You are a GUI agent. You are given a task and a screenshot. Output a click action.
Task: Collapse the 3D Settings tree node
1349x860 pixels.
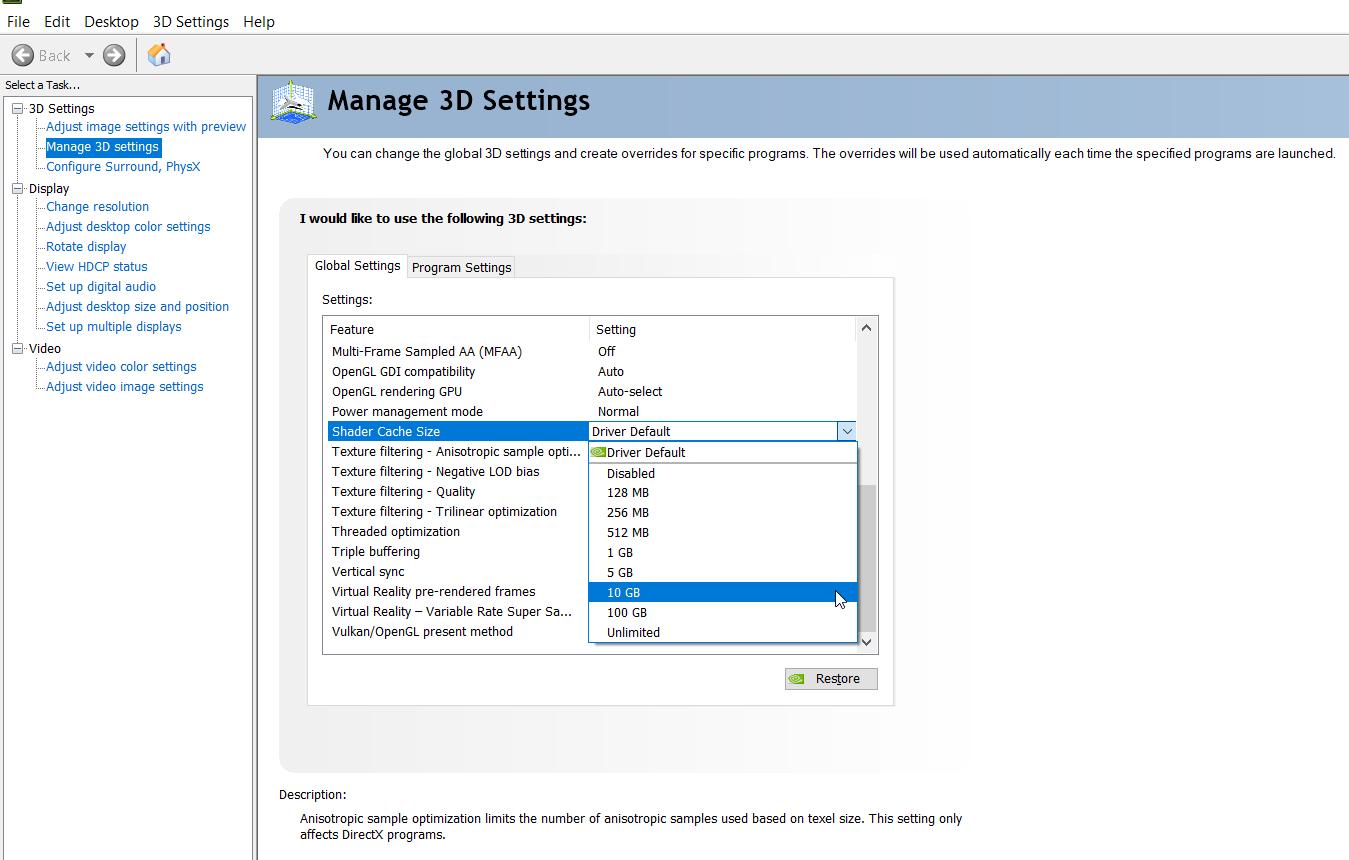point(17,108)
